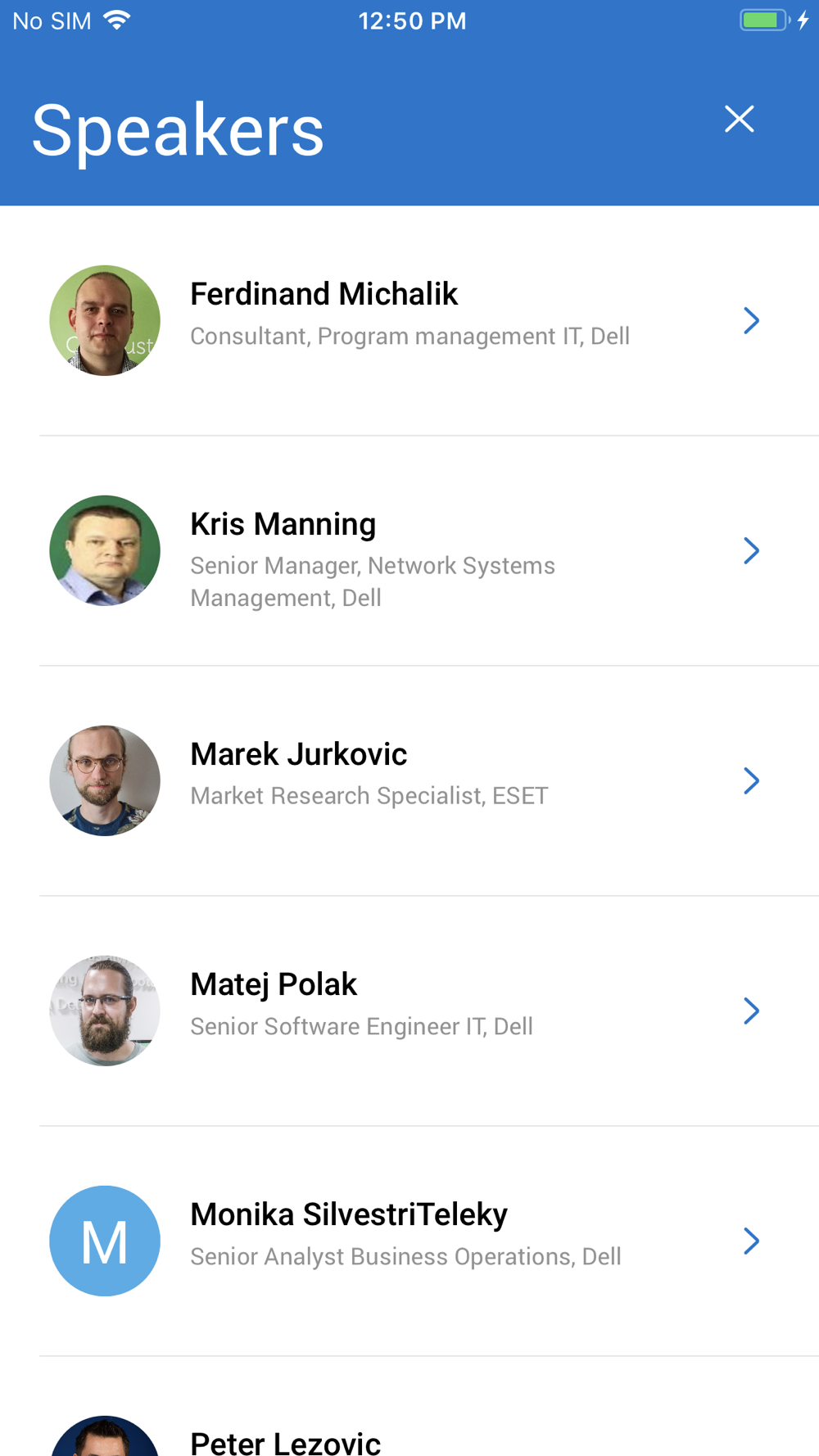The height and width of the screenshot is (1456, 819).
Task: Select the Kris Manning name
Action: pyautogui.click(x=283, y=524)
